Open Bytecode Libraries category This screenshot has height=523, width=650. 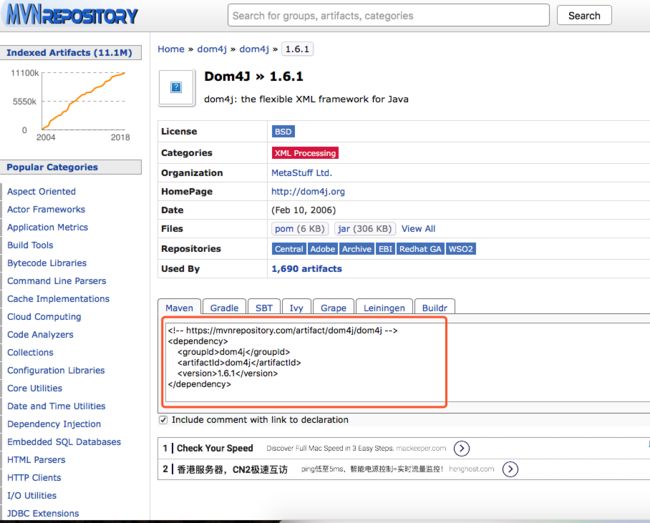pos(47,263)
